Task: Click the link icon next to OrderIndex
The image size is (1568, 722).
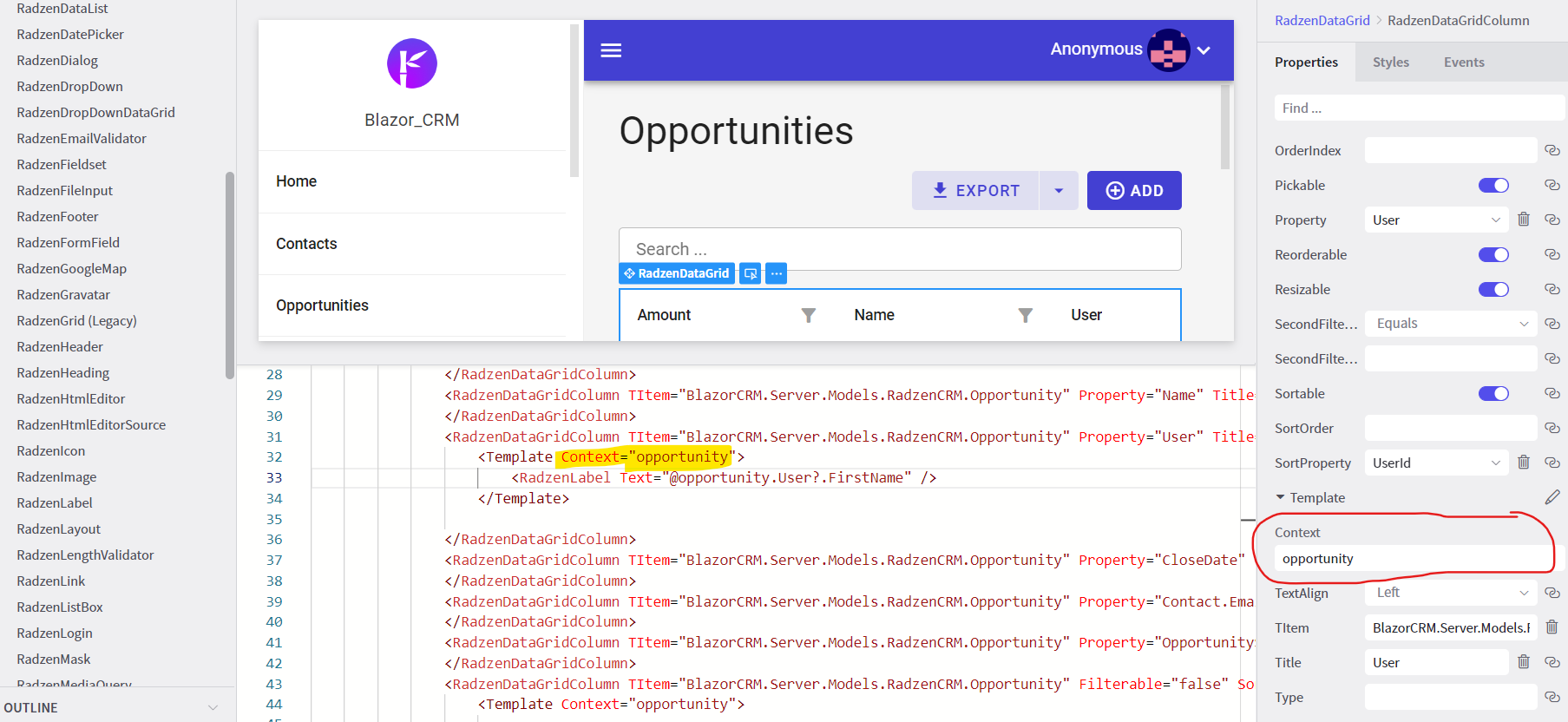Action: 1552,150
